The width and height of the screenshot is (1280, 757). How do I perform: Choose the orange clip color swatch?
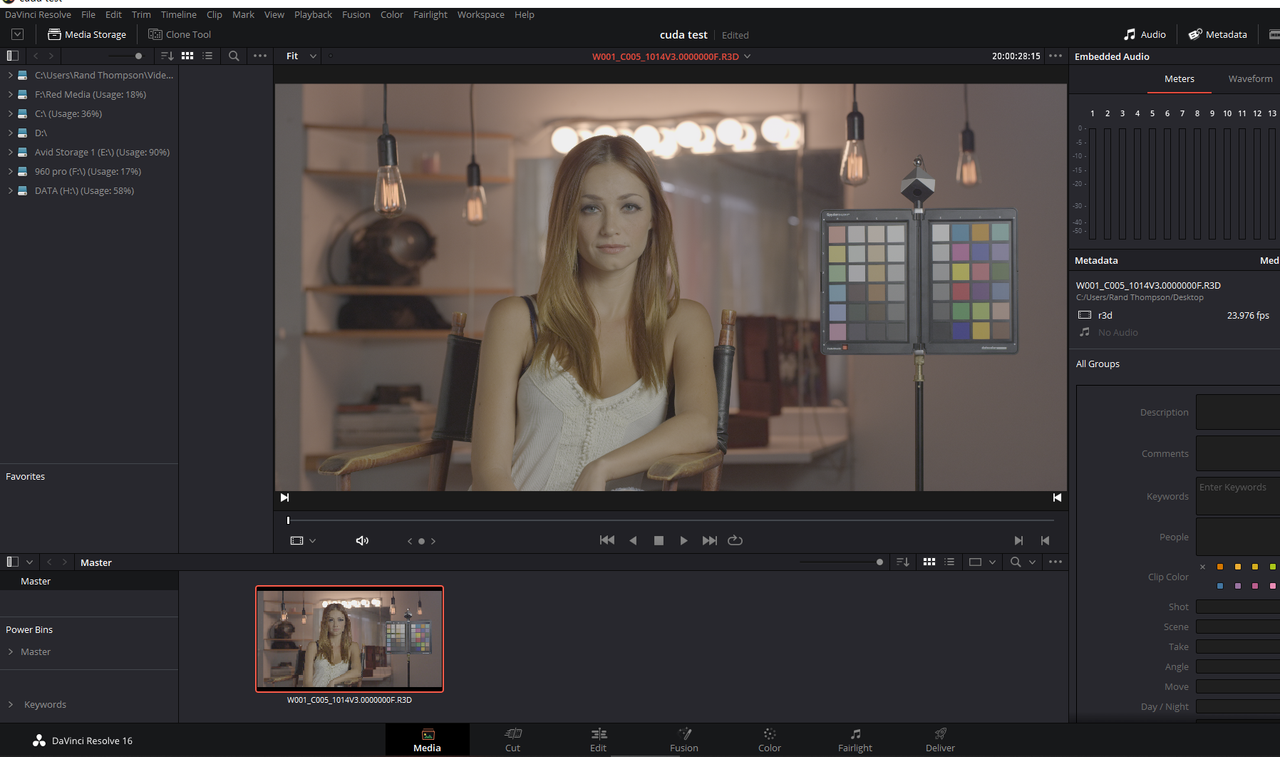click(1220, 567)
